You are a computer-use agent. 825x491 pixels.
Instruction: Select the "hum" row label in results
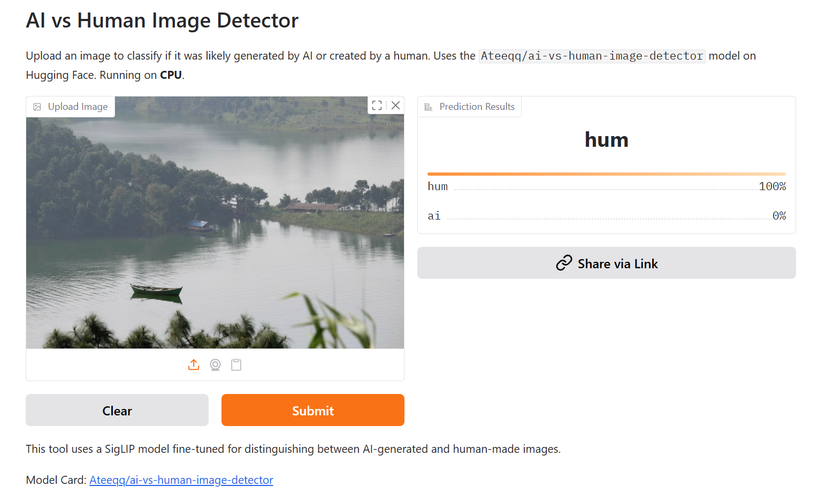coord(438,187)
